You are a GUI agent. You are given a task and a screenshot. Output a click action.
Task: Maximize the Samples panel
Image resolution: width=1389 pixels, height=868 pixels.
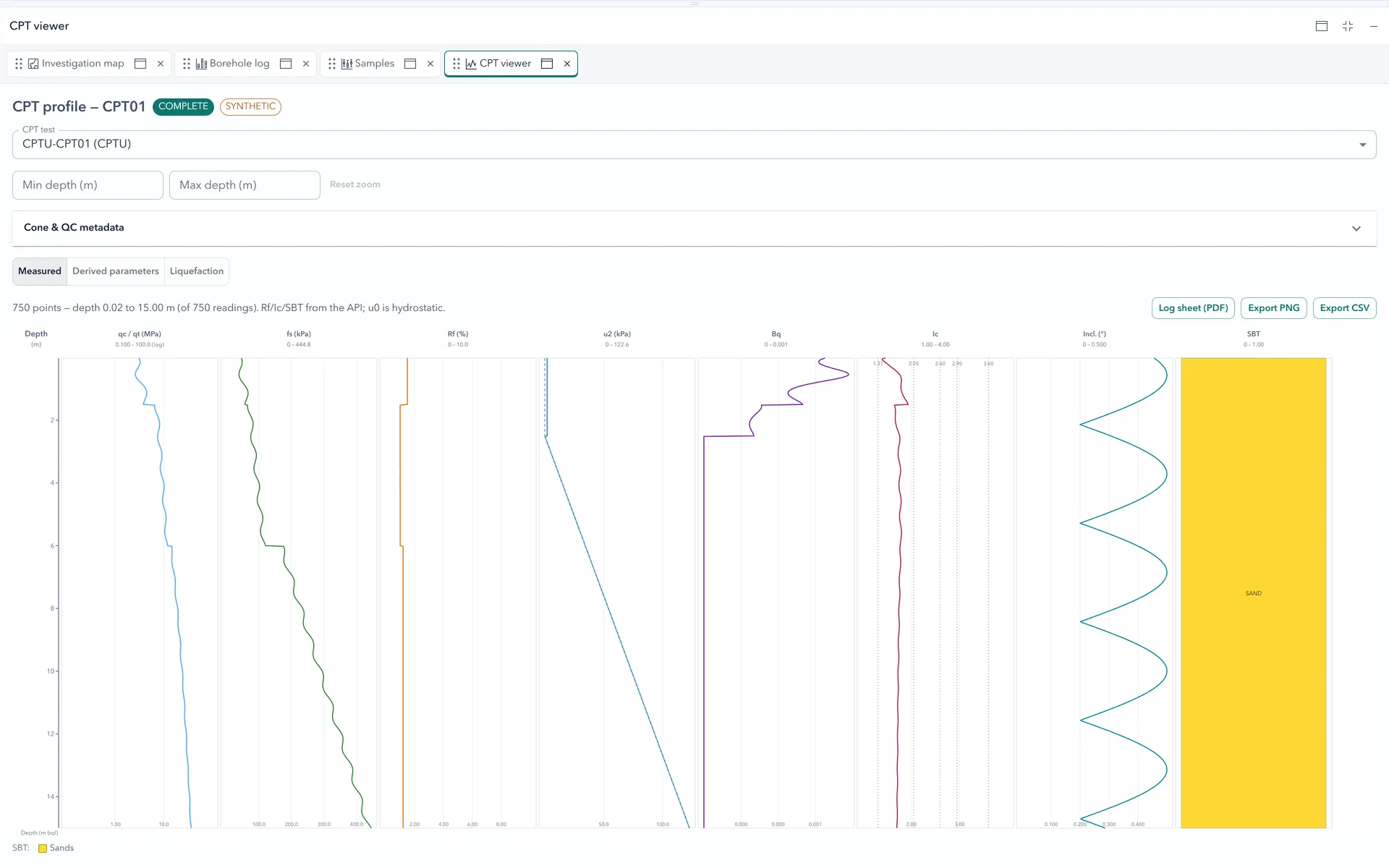point(410,64)
